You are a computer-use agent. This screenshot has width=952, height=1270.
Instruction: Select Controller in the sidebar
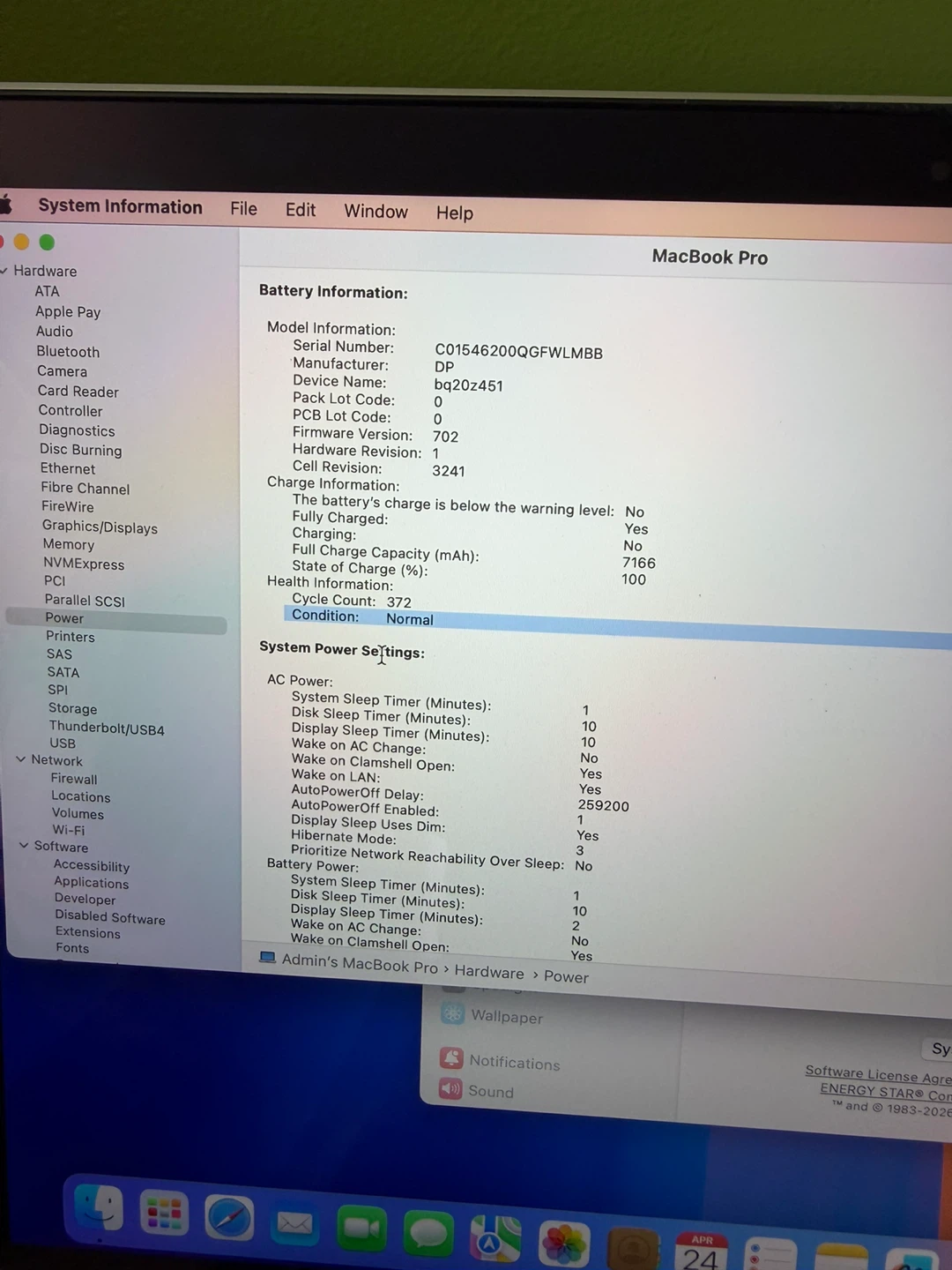[x=70, y=410]
